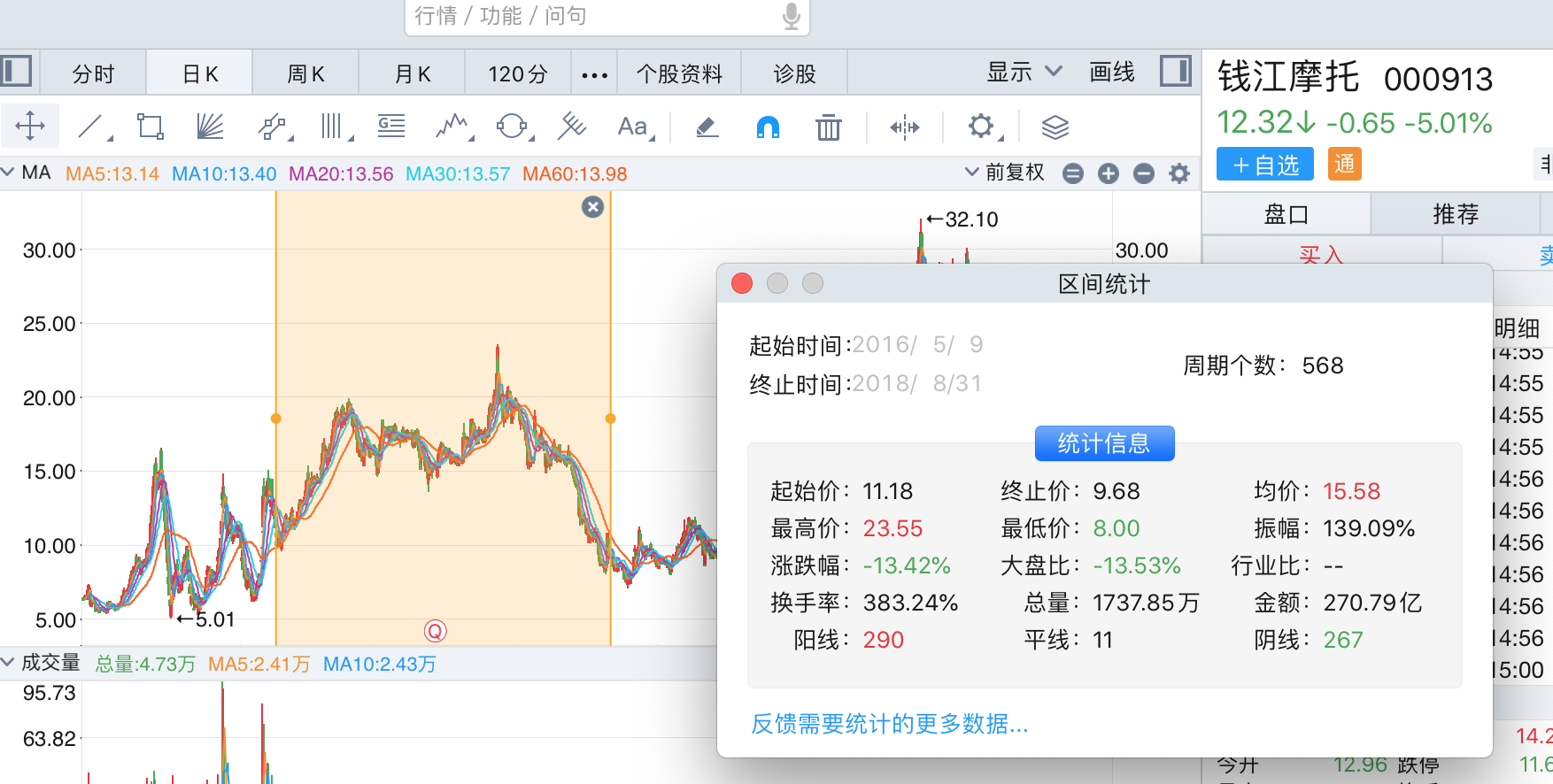Switch to the 120分 tab
The width and height of the screenshot is (1553, 784).
(518, 74)
